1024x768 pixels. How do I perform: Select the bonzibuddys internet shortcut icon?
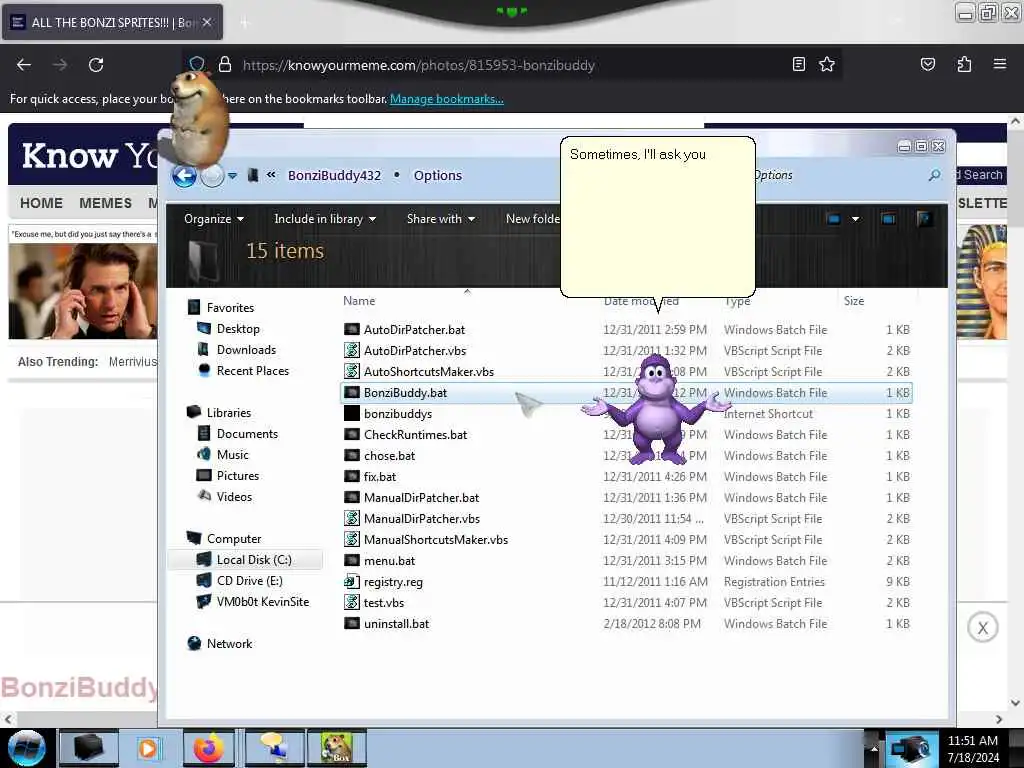coord(352,413)
